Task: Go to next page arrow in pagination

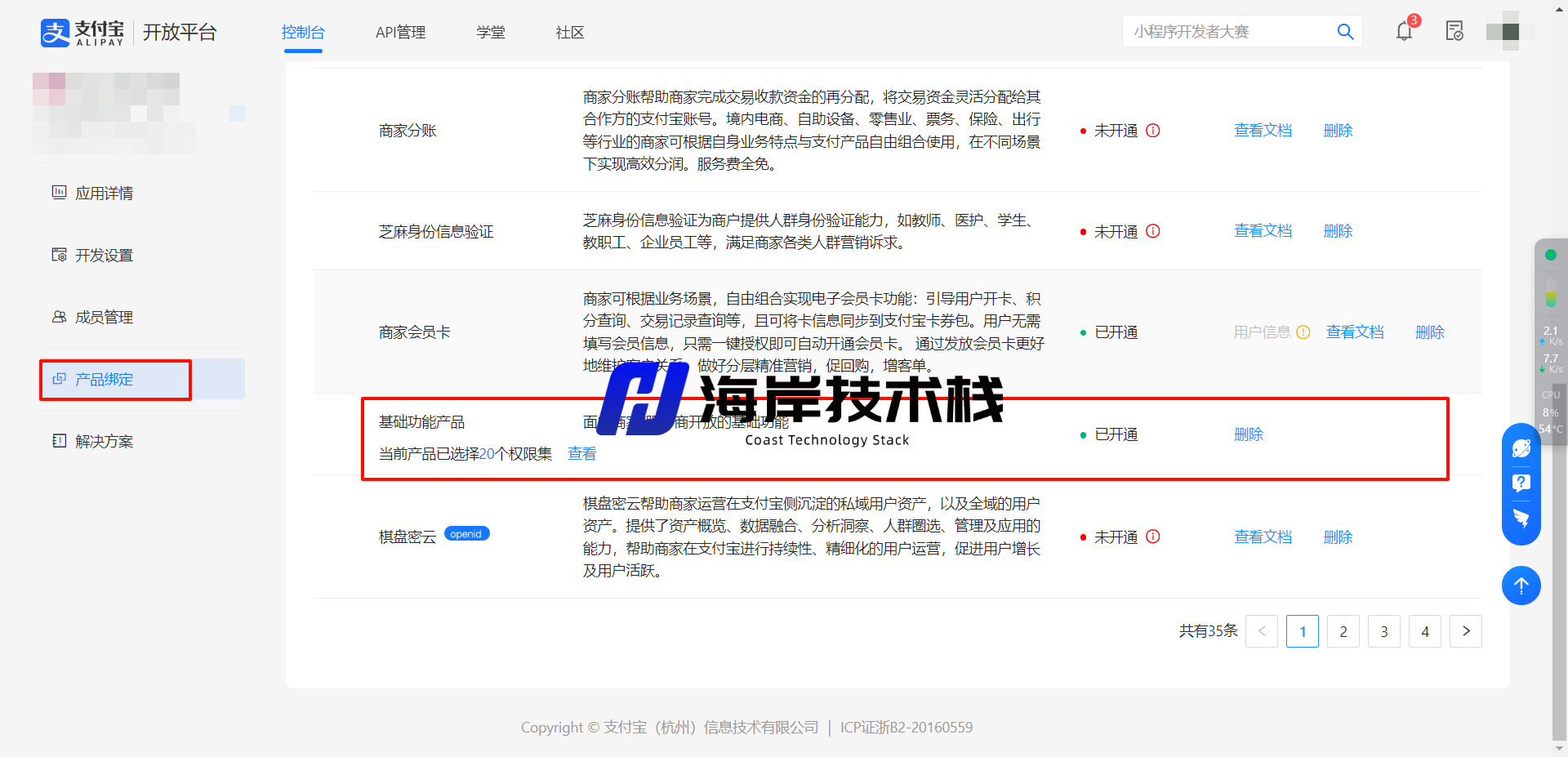Action: [1466, 631]
